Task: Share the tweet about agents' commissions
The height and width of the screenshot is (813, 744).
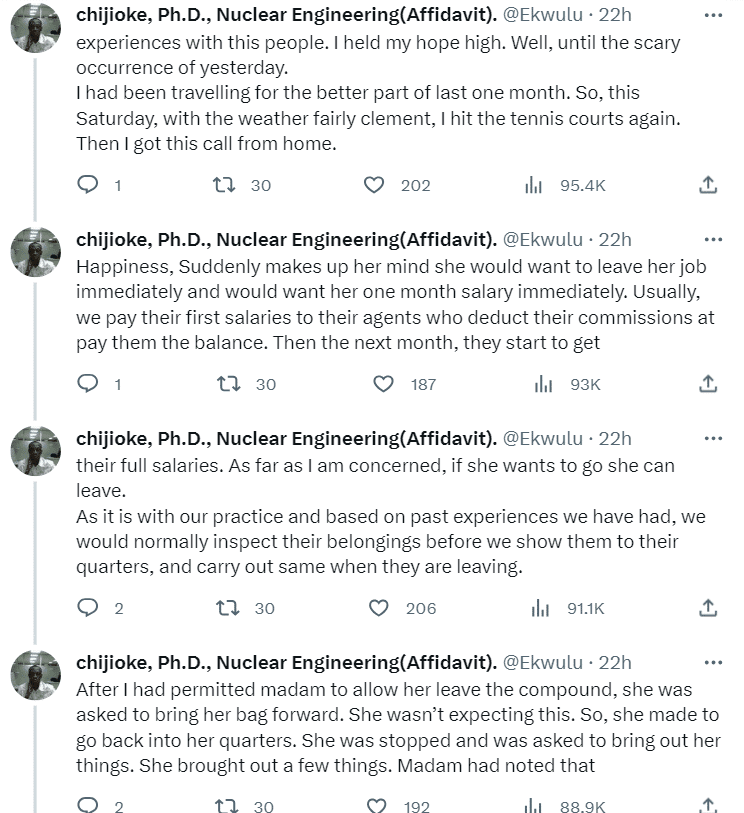Action: click(x=707, y=384)
